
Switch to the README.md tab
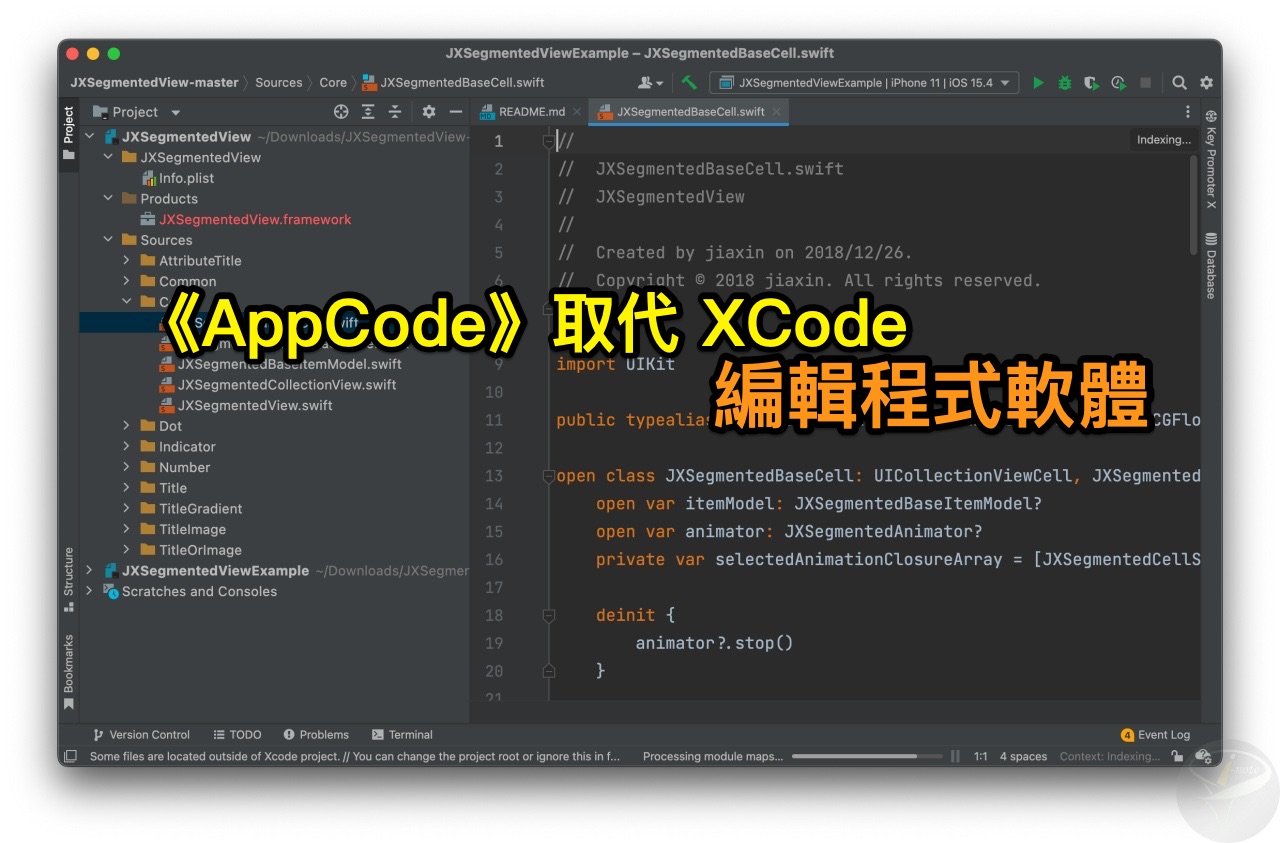tap(530, 111)
